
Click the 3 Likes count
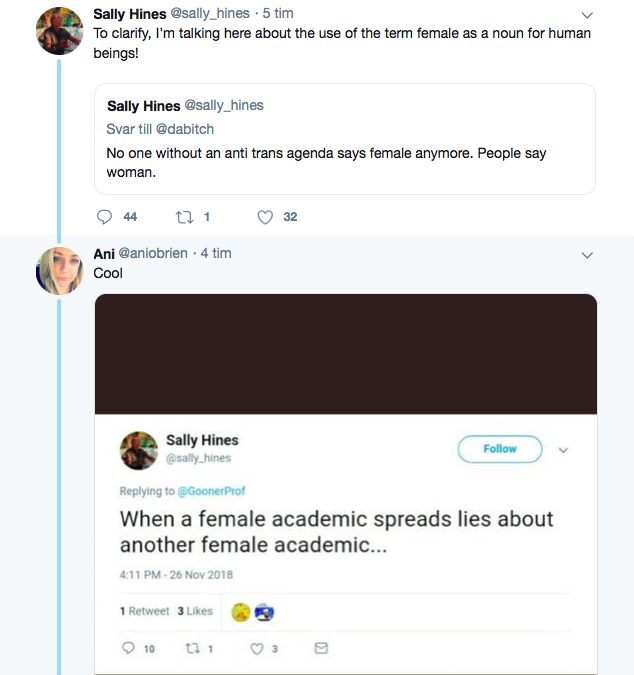click(195, 611)
